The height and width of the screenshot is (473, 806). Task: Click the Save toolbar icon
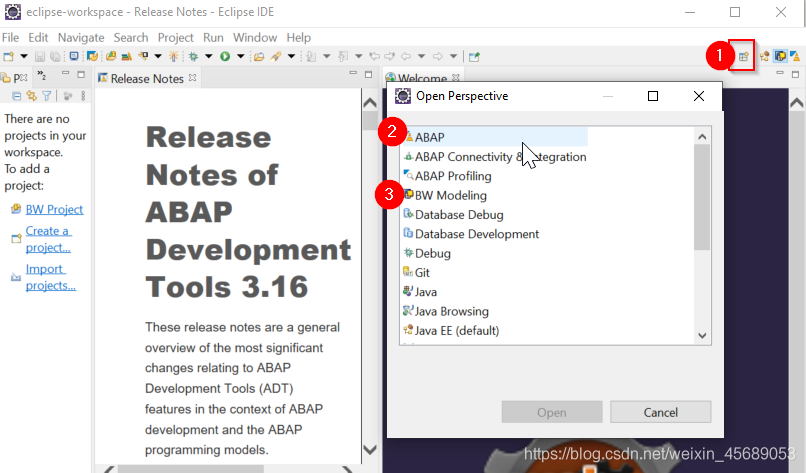(40, 57)
